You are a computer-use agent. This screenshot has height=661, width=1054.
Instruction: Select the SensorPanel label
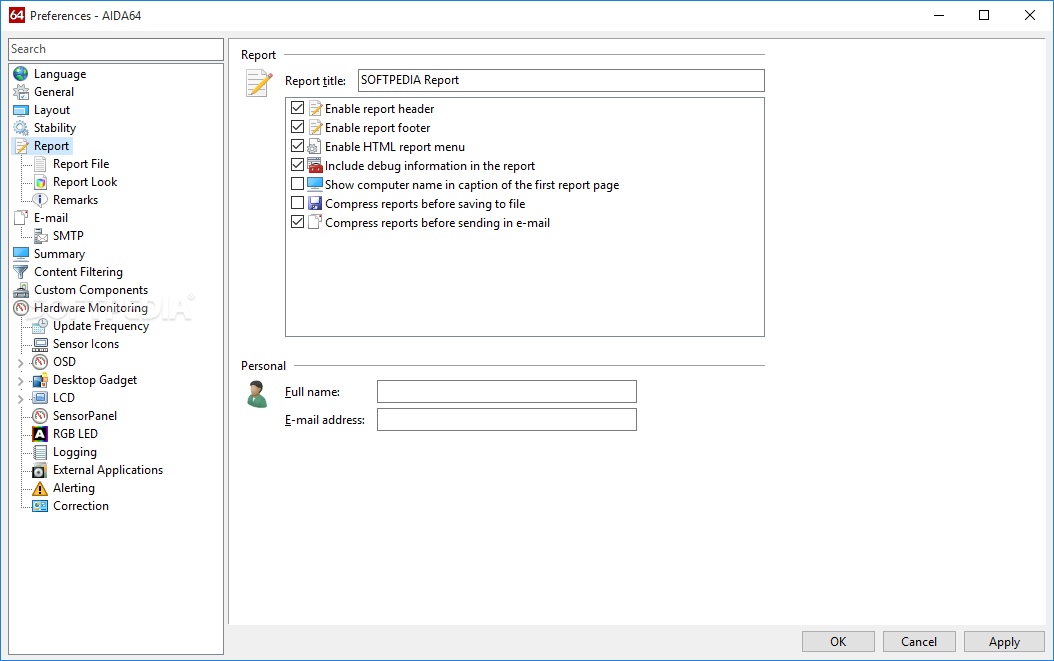click(85, 416)
